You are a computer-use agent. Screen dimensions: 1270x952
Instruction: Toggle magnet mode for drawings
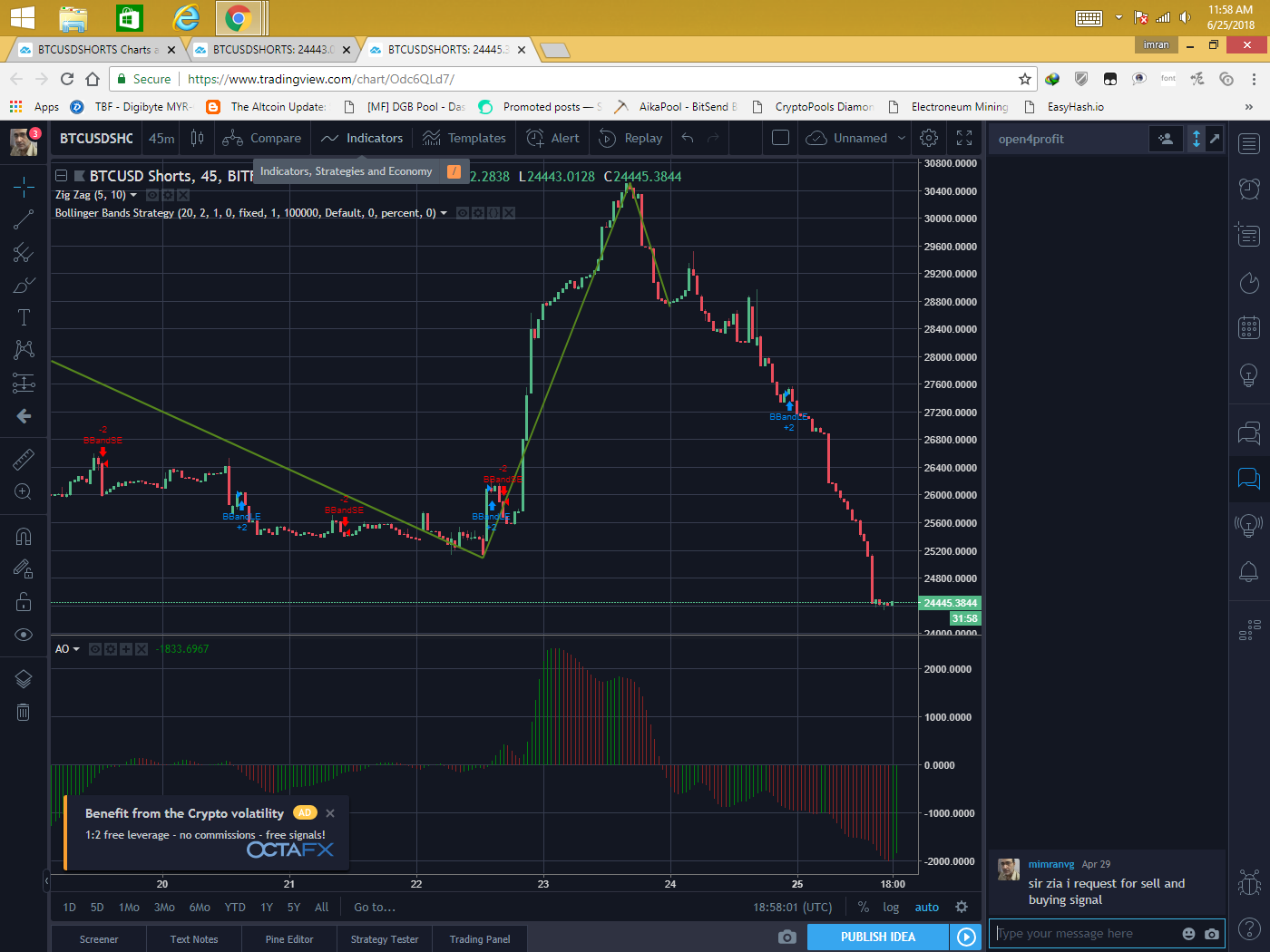[x=24, y=537]
